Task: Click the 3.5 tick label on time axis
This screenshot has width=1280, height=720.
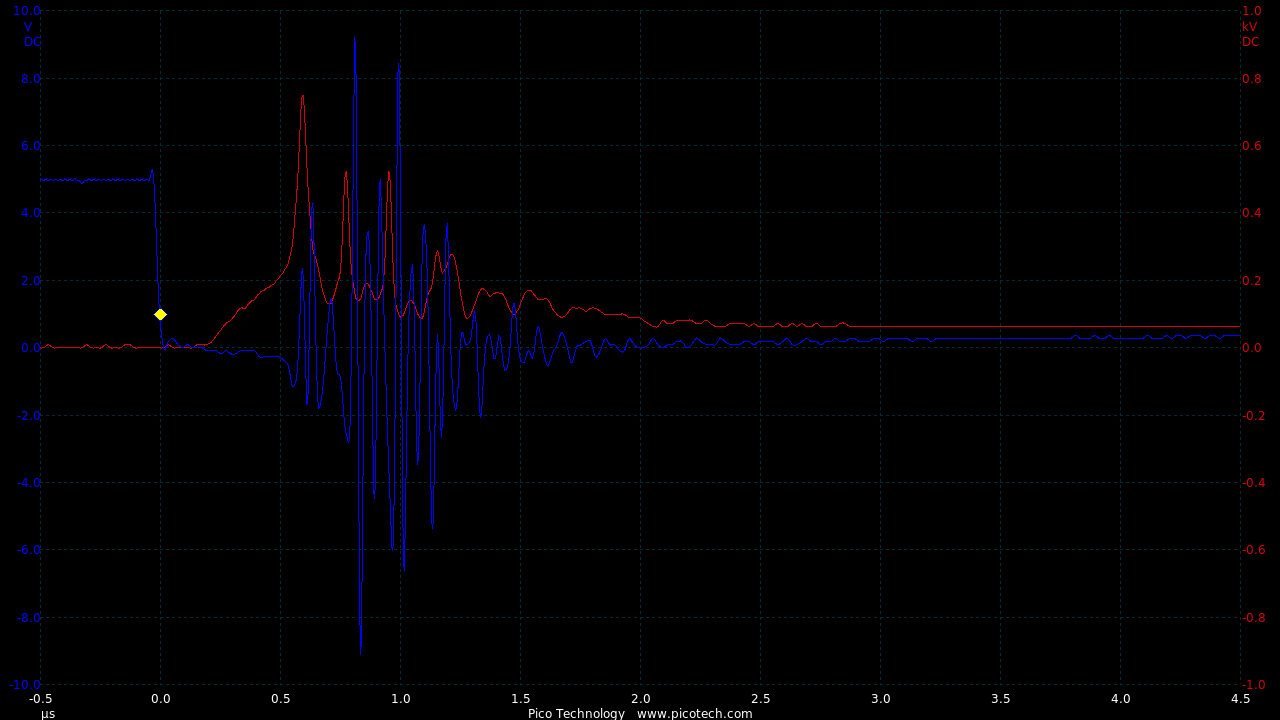Action: [x=1000, y=699]
